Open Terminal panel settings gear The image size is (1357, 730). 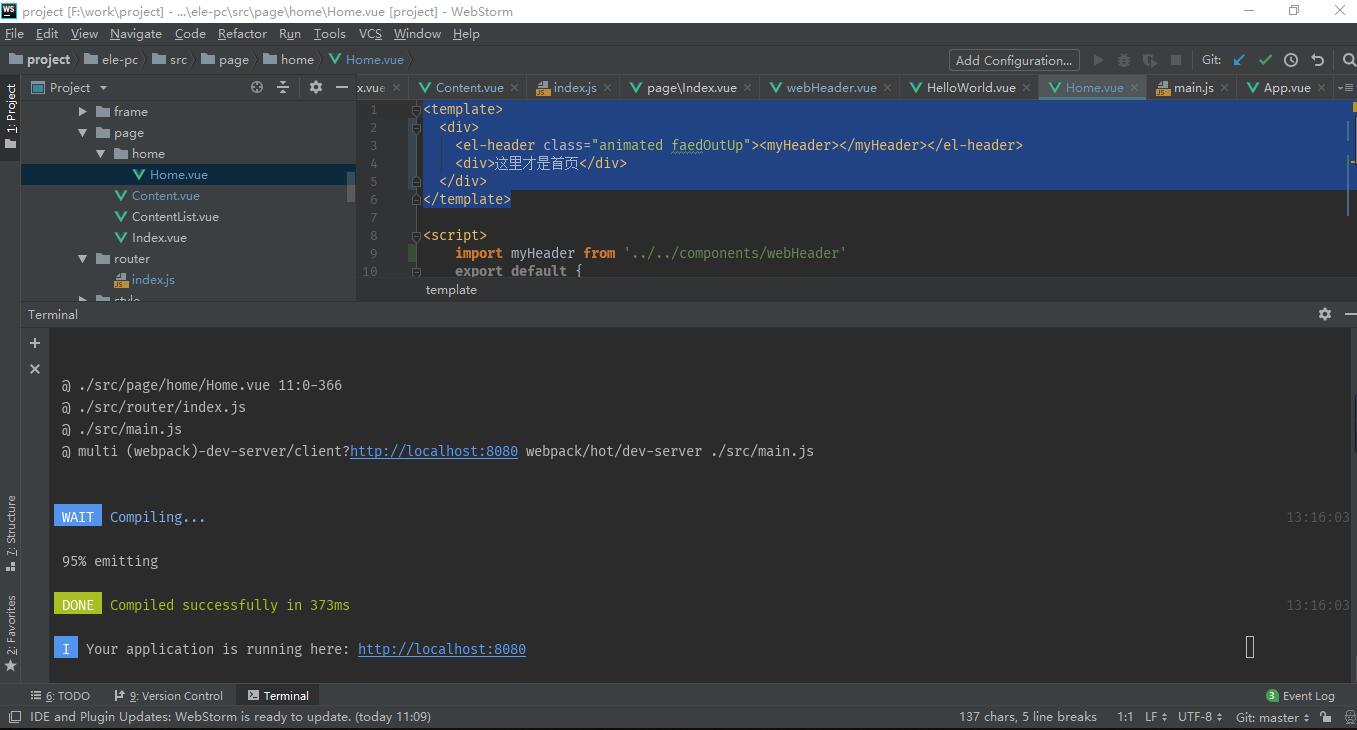click(1324, 314)
